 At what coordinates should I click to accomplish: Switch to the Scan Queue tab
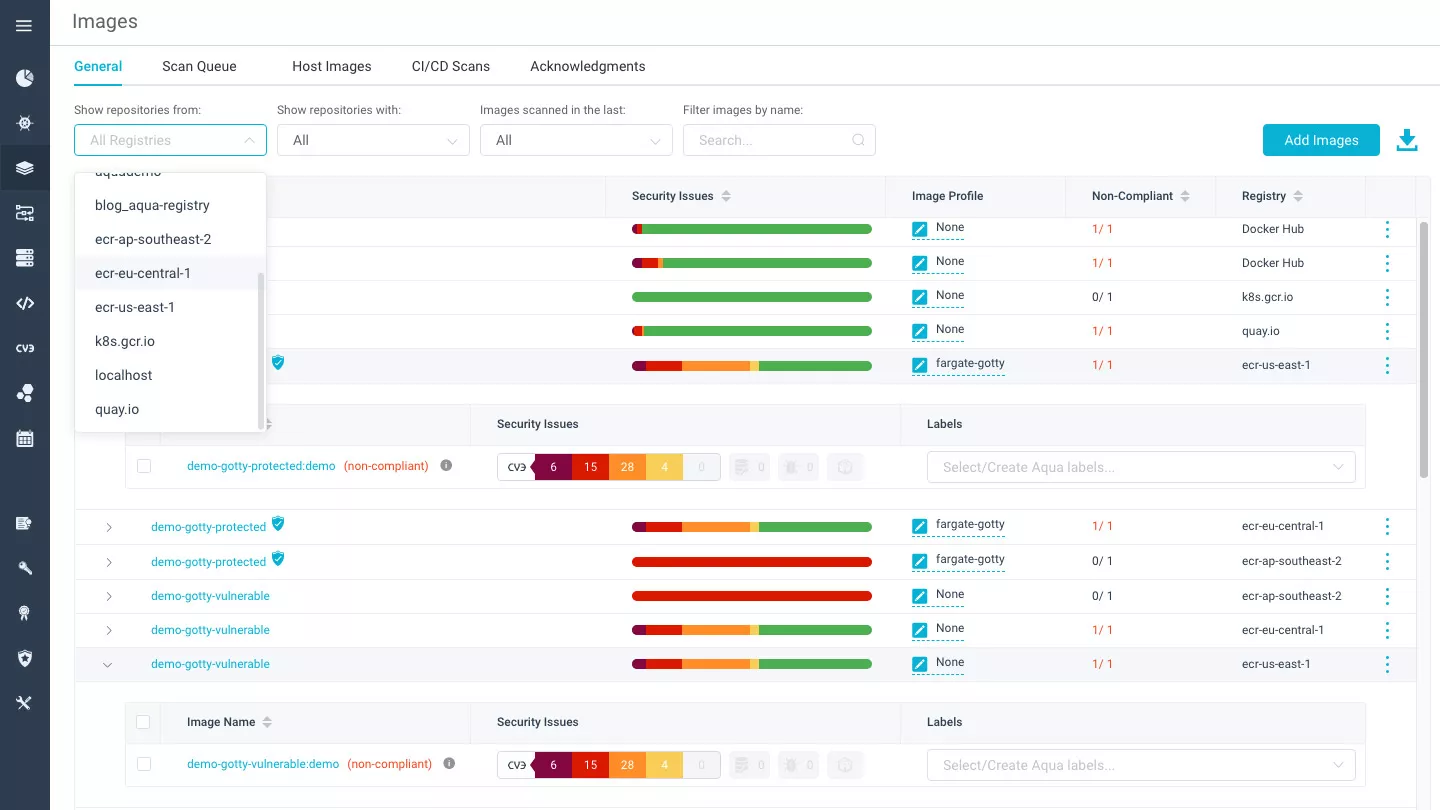click(x=199, y=66)
